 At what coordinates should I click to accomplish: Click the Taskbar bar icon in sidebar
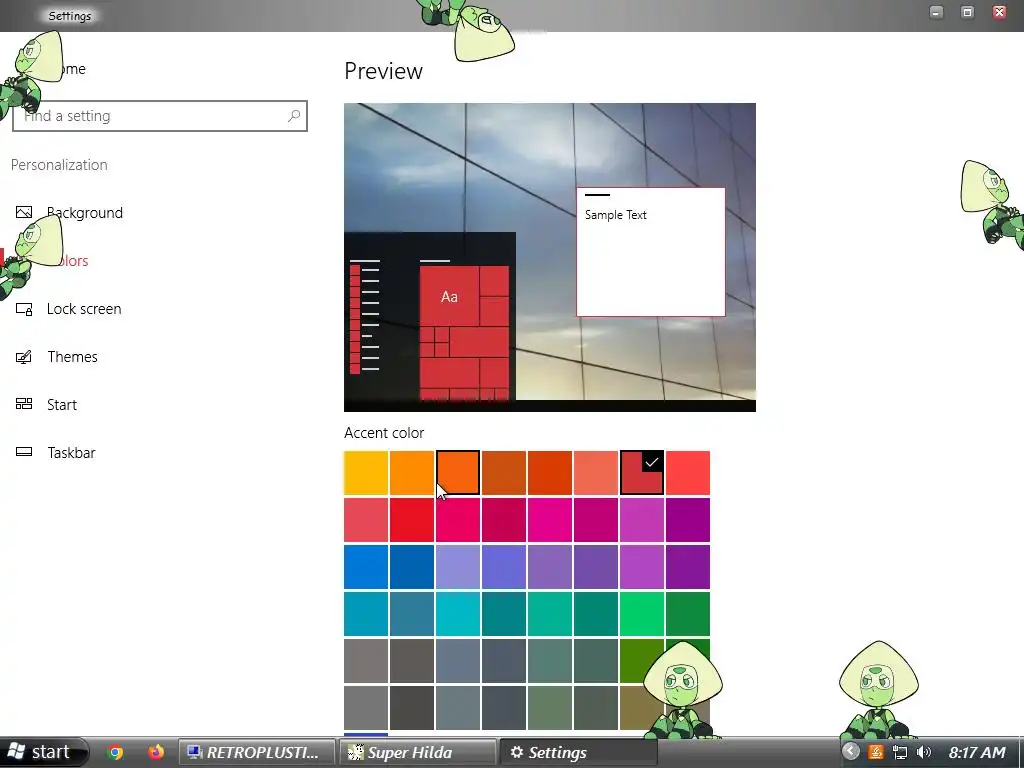pos(24,452)
